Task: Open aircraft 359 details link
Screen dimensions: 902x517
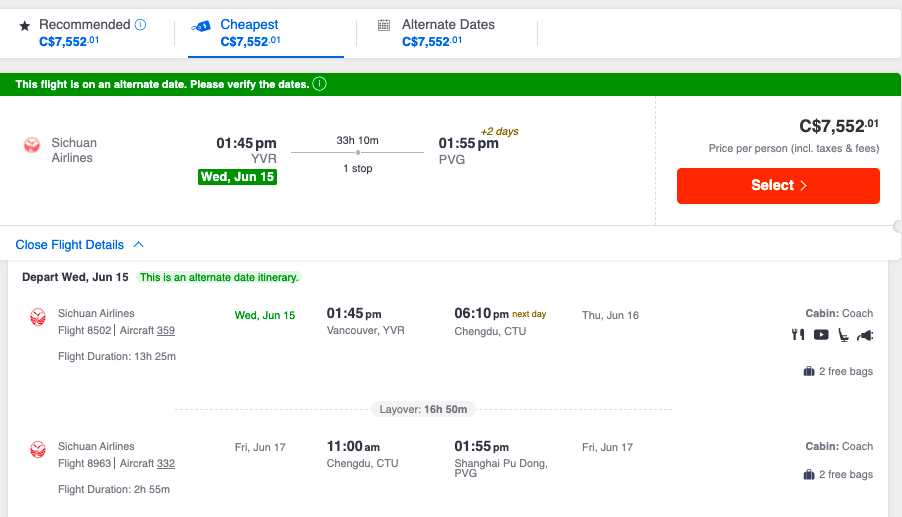Action: coord(166,331)
